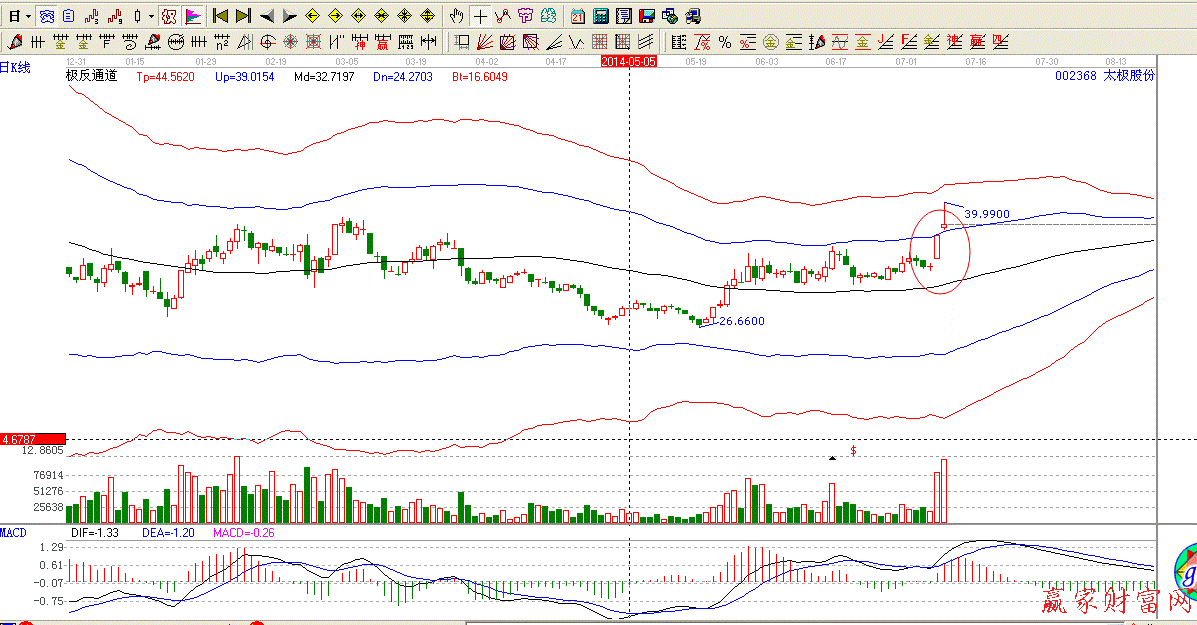Open the calendar icon showing 21
This screenshot has width=1197, height=625.
coord(578,16)
